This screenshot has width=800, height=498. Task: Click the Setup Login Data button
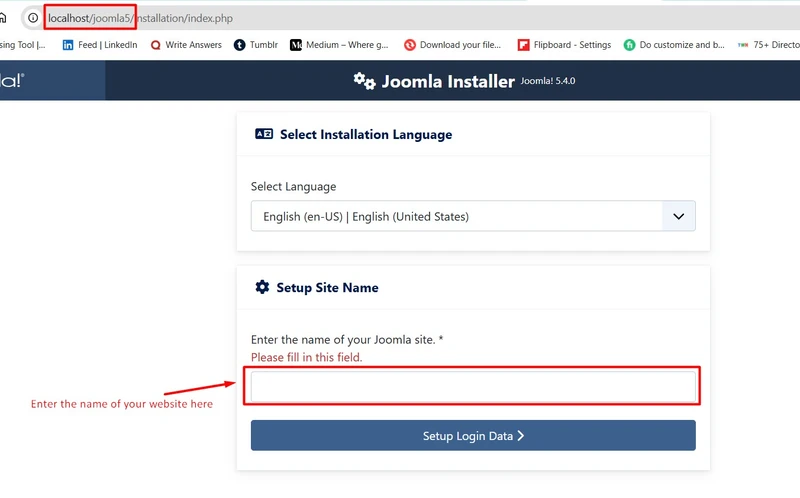[x=473, y=436]
